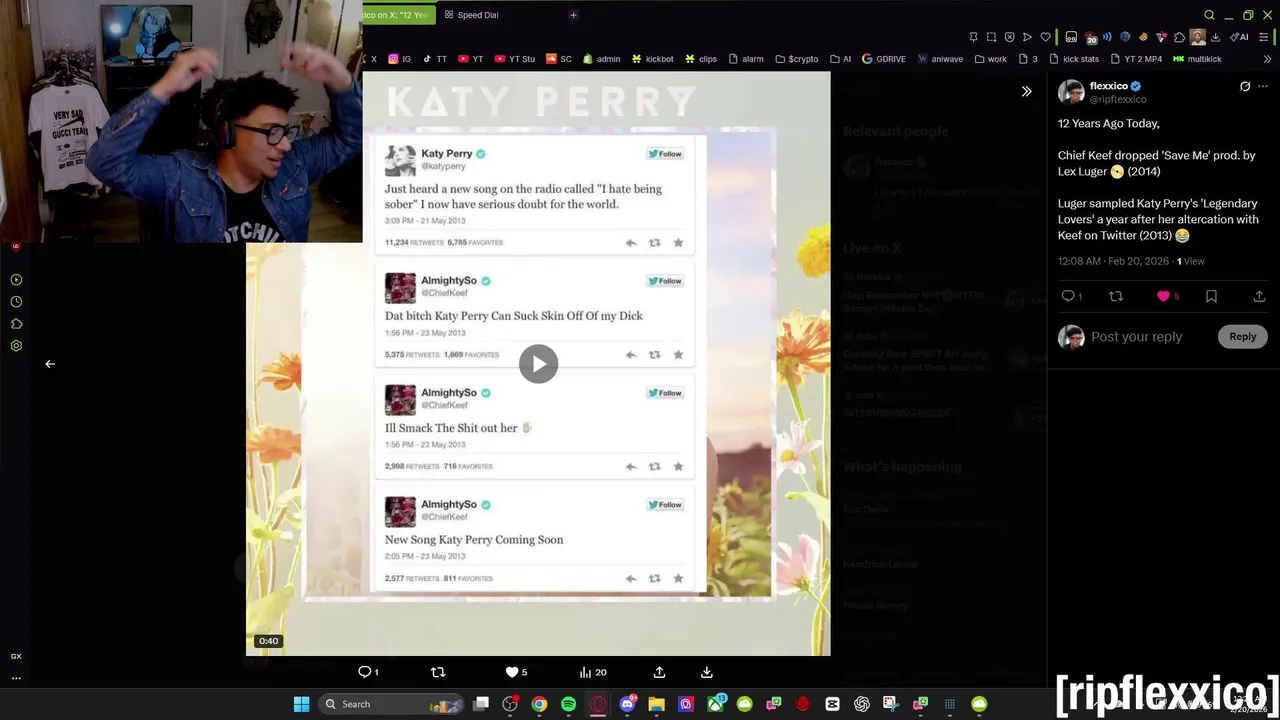
Task: Switch to the Speed Dial tab
Action: click(x=472, y=15)
